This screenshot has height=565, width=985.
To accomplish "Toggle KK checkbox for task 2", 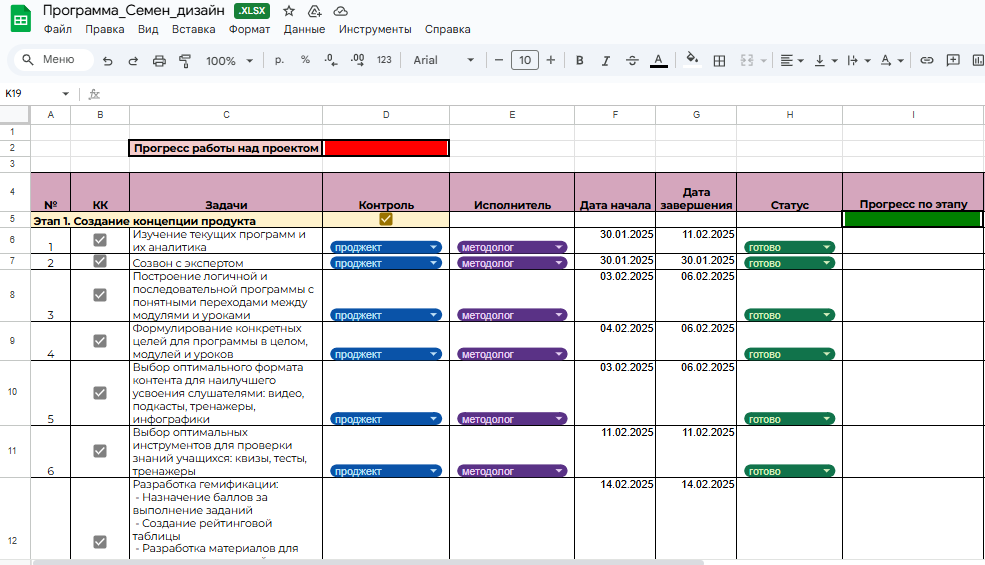I will click(100, 261).
